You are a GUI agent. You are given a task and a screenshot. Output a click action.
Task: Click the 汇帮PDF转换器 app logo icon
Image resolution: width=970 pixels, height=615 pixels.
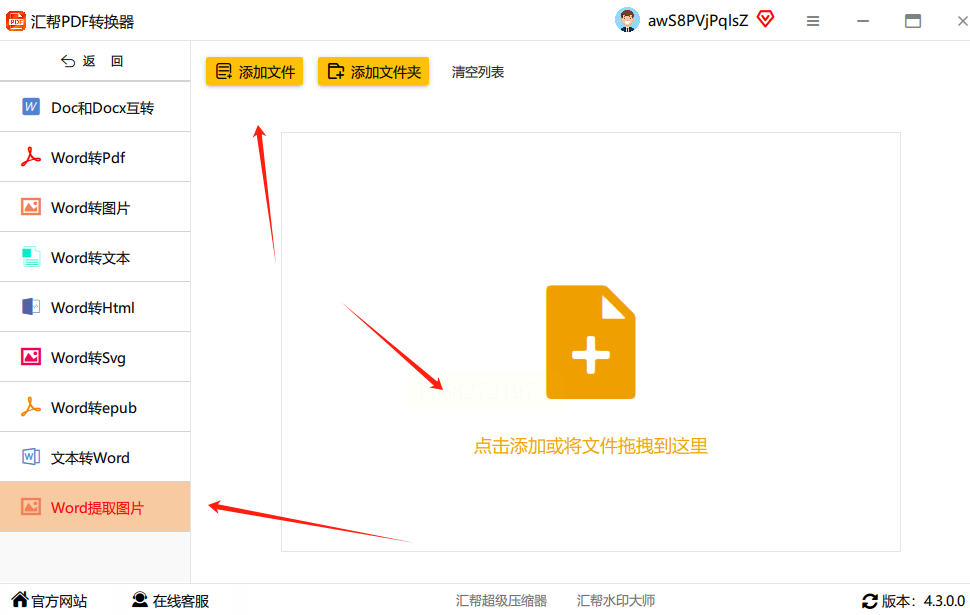tap(16, 21)
